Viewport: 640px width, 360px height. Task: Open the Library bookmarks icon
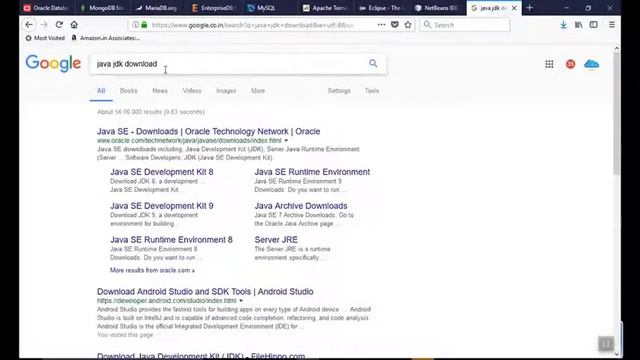[x=578, y=25]
